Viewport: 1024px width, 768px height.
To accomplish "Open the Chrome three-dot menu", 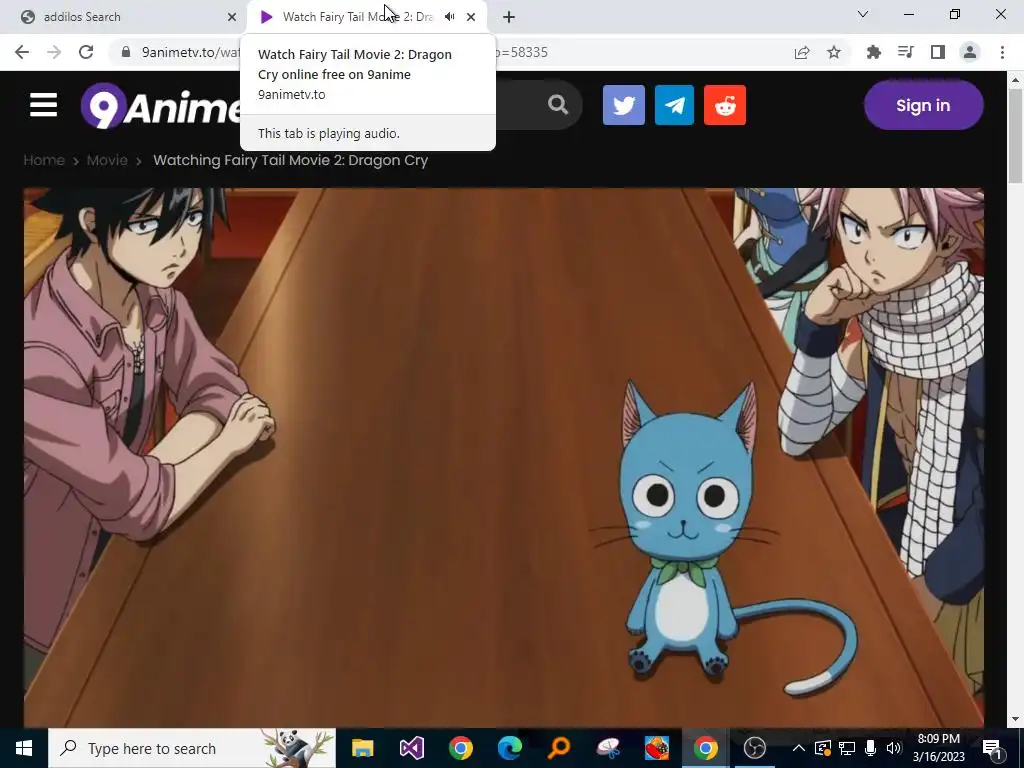I will pos(1002,52).
